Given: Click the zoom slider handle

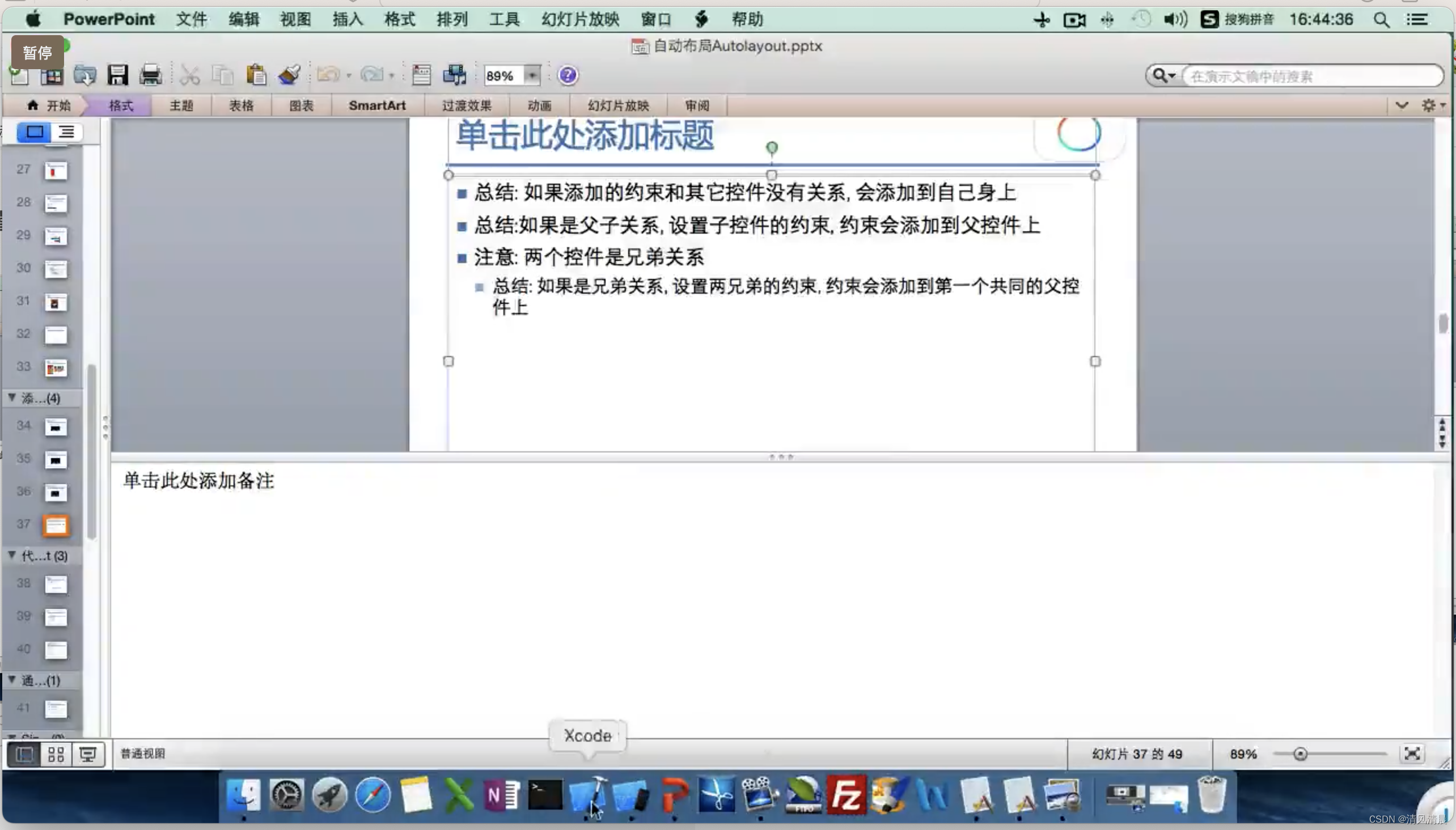Looking at the screenshot, I should click(1300, 754).
